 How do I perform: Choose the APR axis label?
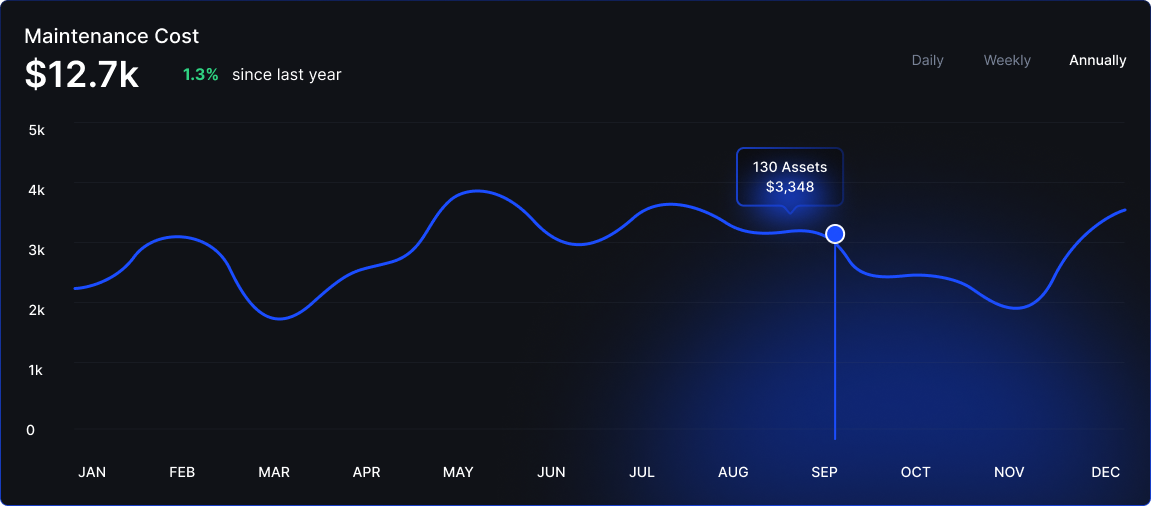click(x=366, y=472)
